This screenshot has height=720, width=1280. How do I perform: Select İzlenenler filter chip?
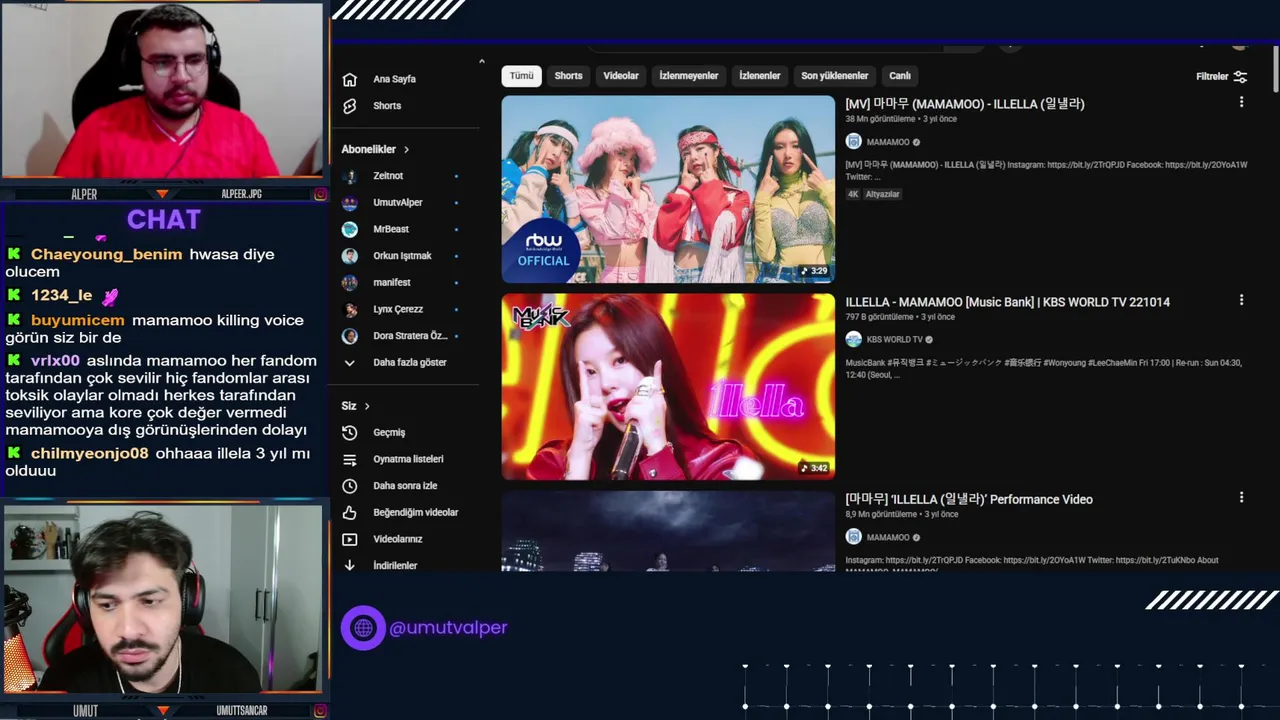760,76
